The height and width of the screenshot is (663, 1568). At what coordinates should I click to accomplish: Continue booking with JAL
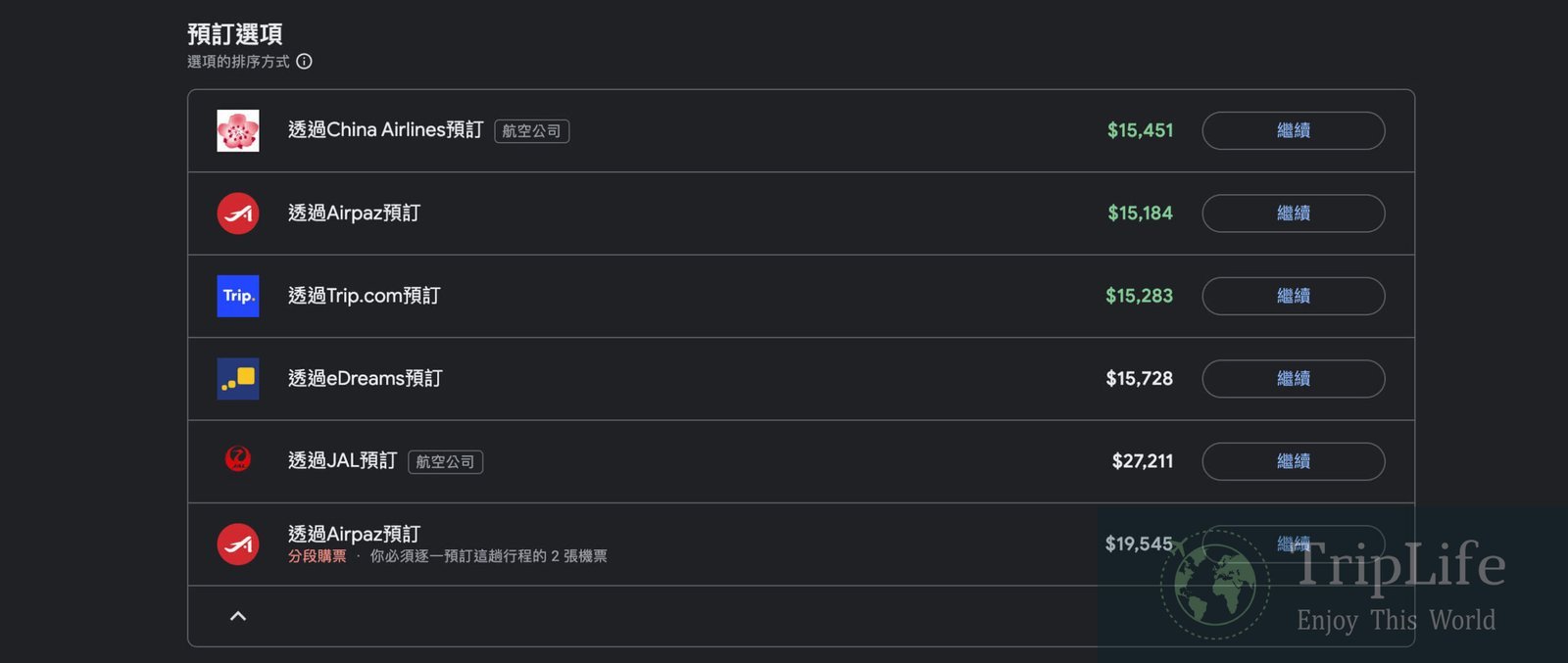[x=1294, y=461]
